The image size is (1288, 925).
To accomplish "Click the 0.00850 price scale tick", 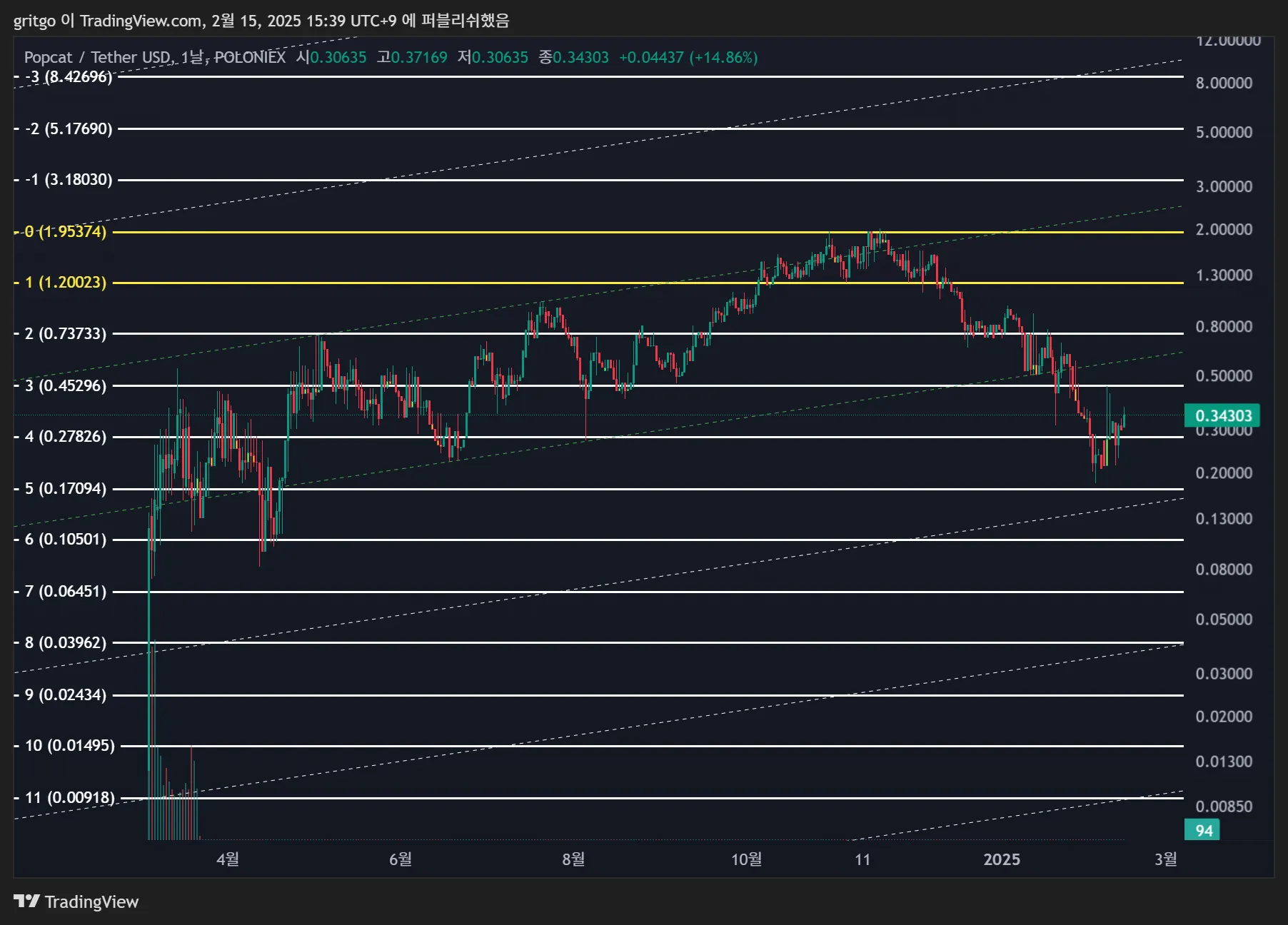I will tap(1224, 807).
